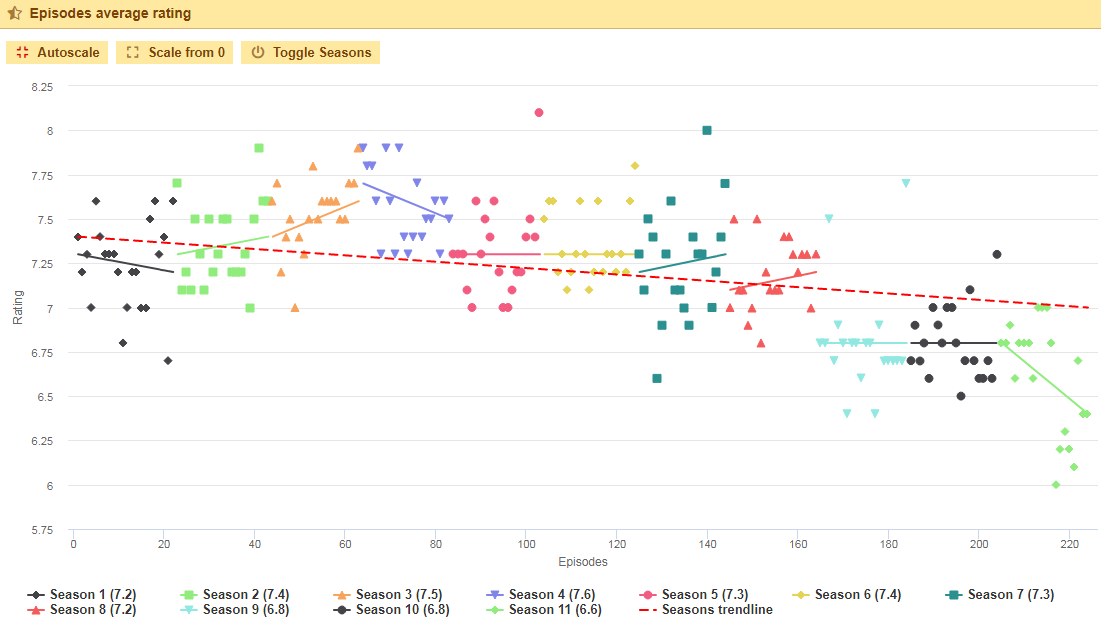Click the star icon beside Episodes average rating
The height and width of the screenshot is (628, 1101).
click(x=15, y=13)
